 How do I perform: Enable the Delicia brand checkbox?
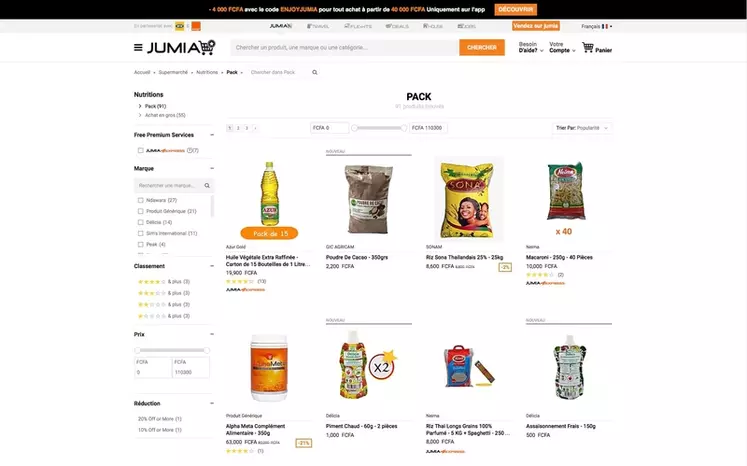click(x=141, y=223)
